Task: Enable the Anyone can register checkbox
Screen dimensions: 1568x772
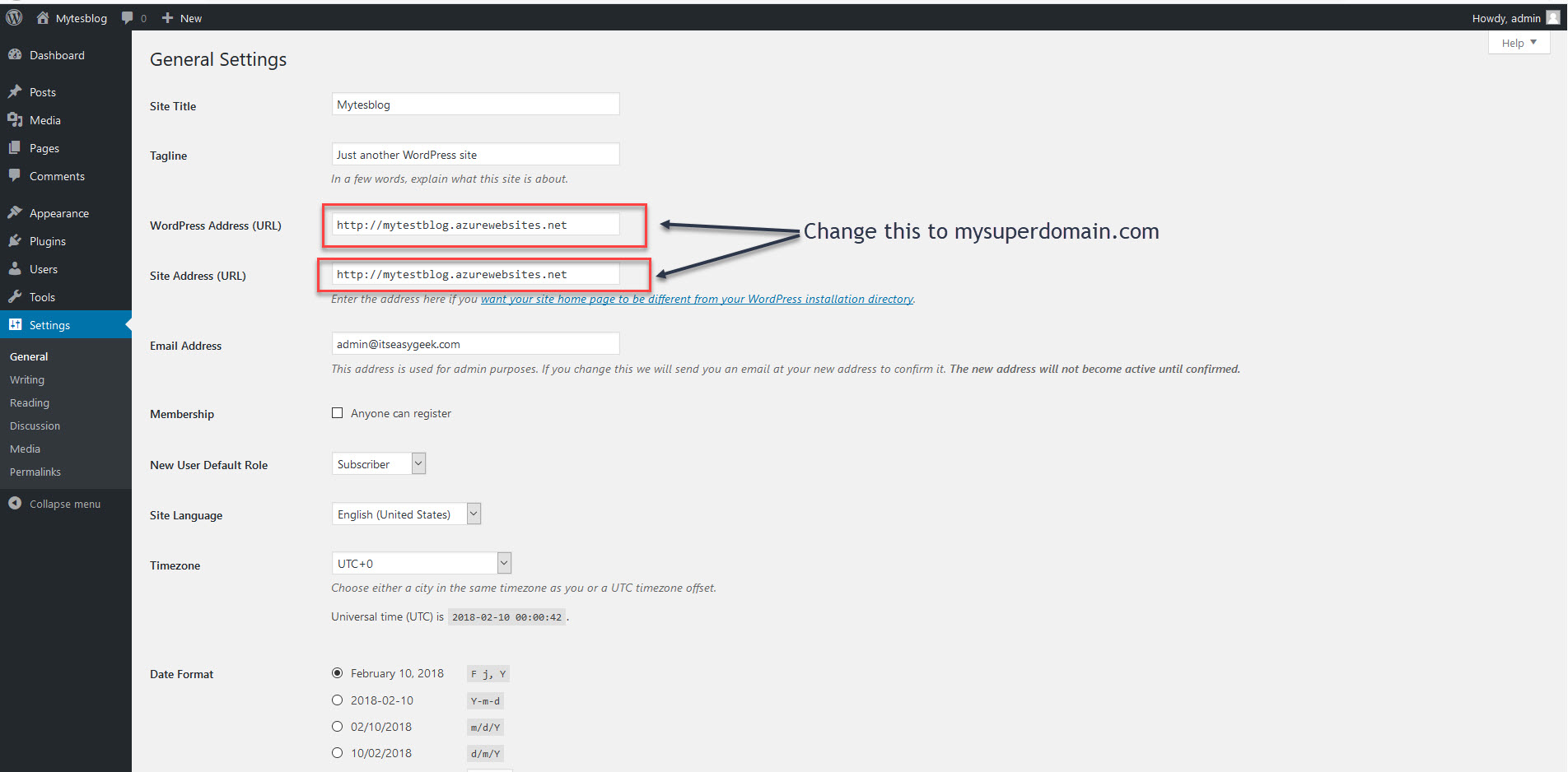Action: click(337, 412)
